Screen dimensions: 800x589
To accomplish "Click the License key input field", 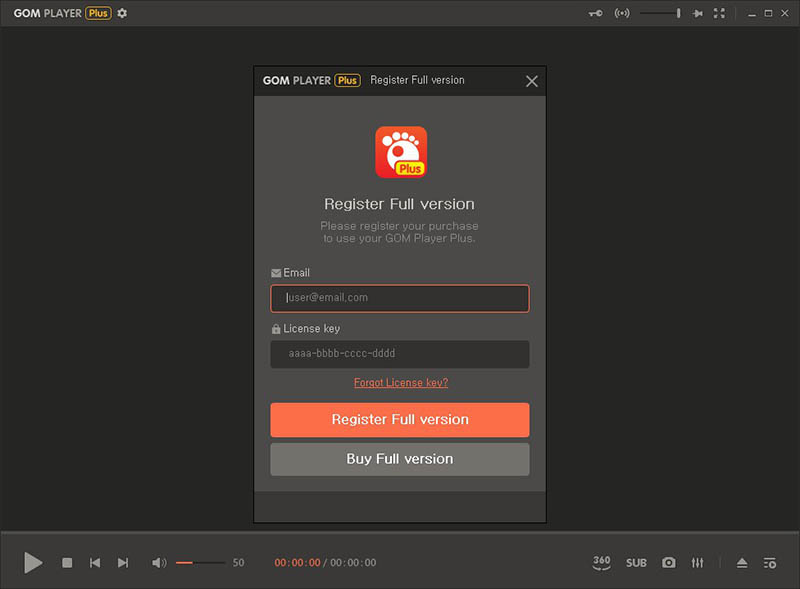I will tap(400, 354).
